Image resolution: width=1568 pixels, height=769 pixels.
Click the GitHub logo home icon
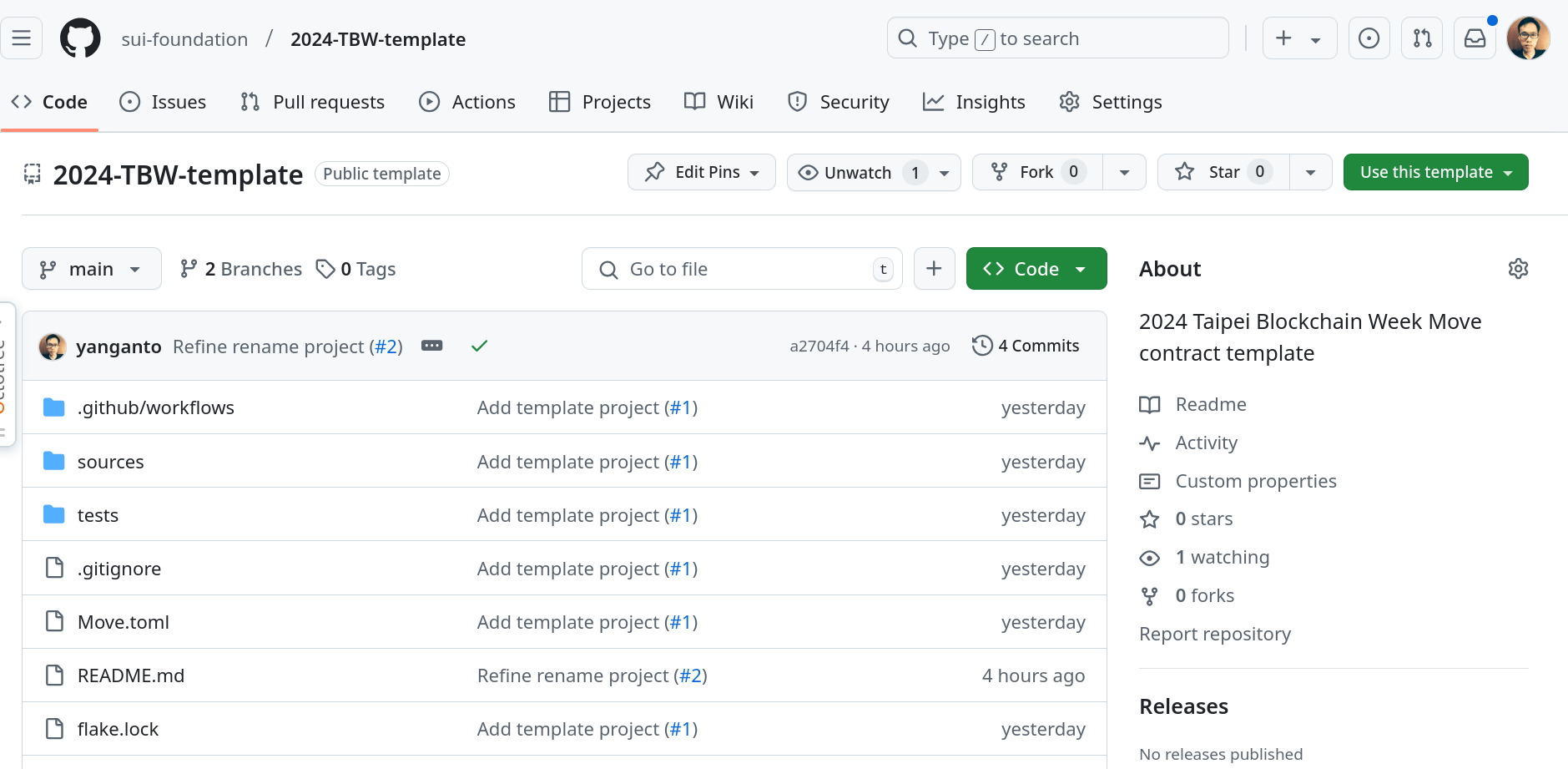click(80, 38)
